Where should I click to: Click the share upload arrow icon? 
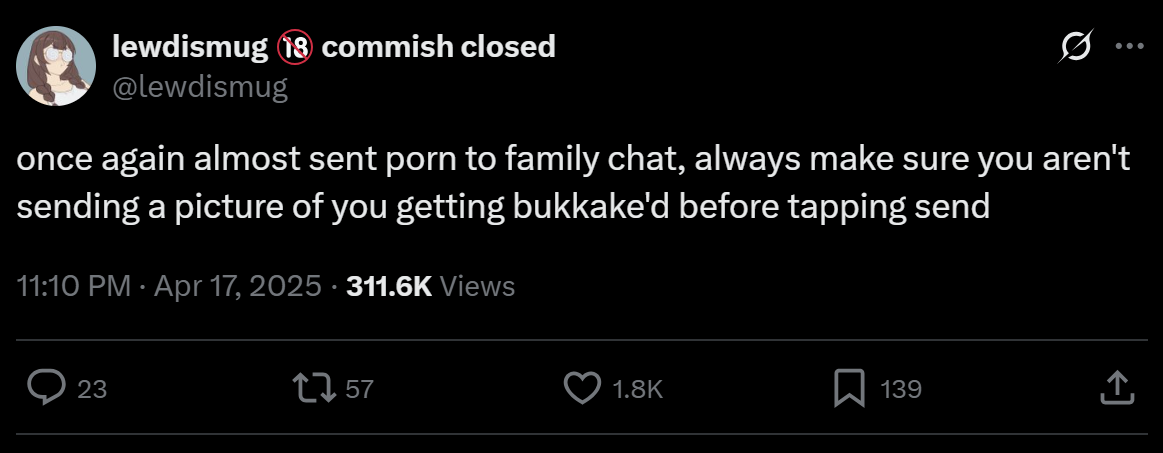click(1118, 388)
